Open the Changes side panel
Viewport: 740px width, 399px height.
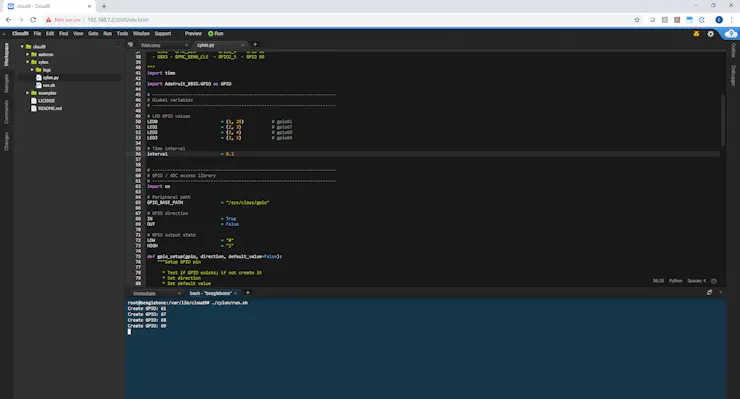point(7,142)
